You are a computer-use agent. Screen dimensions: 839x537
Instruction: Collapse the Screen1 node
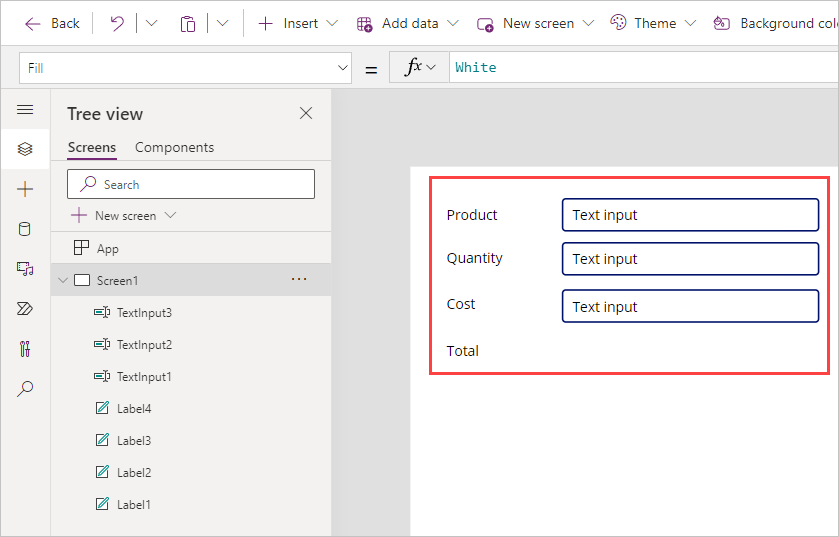[x=63, y=280]
